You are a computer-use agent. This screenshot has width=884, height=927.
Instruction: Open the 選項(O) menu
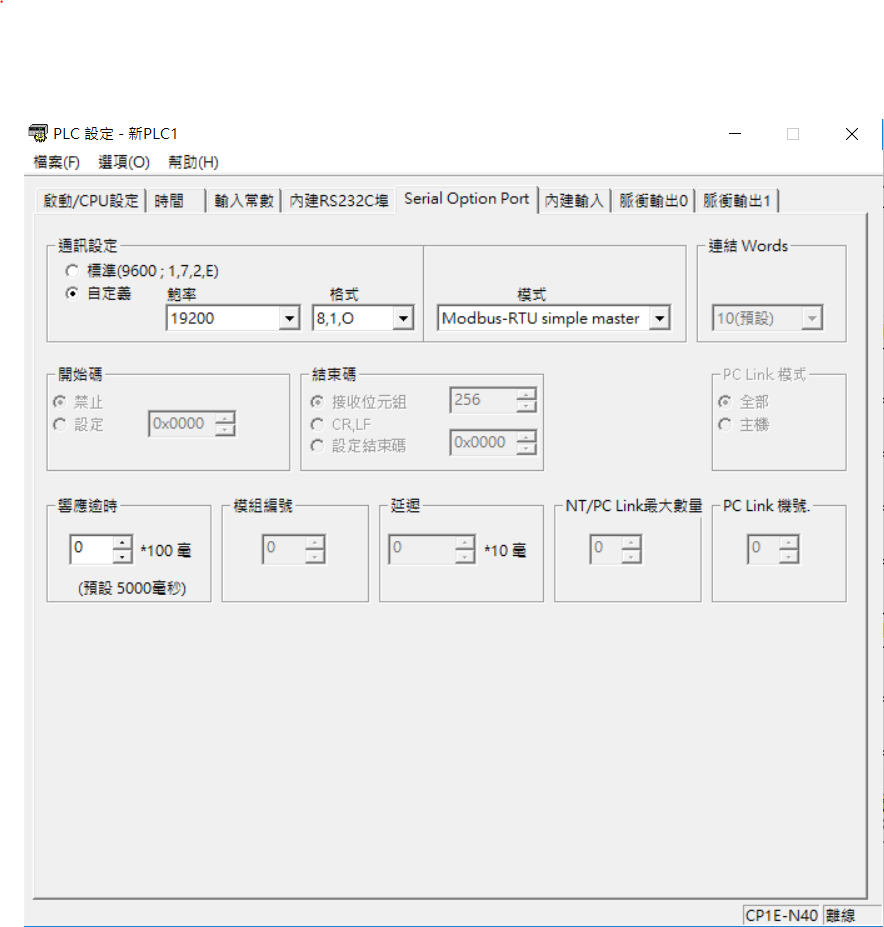tap(124, 162)
